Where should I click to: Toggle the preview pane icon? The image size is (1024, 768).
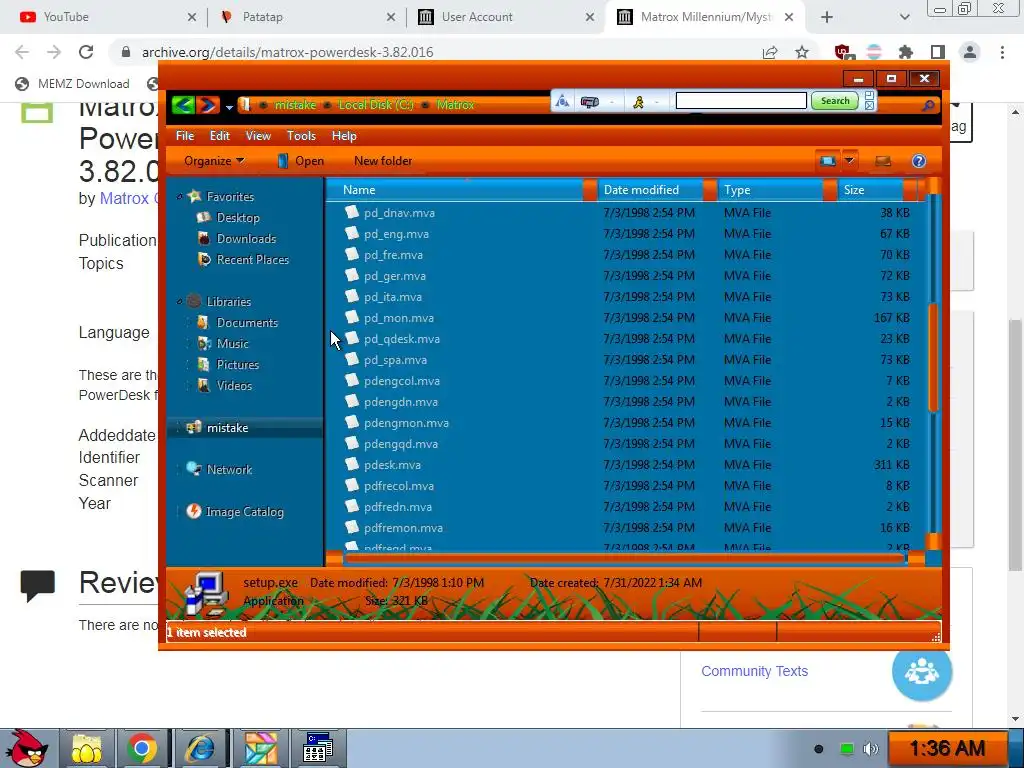[x=883, y=161]
